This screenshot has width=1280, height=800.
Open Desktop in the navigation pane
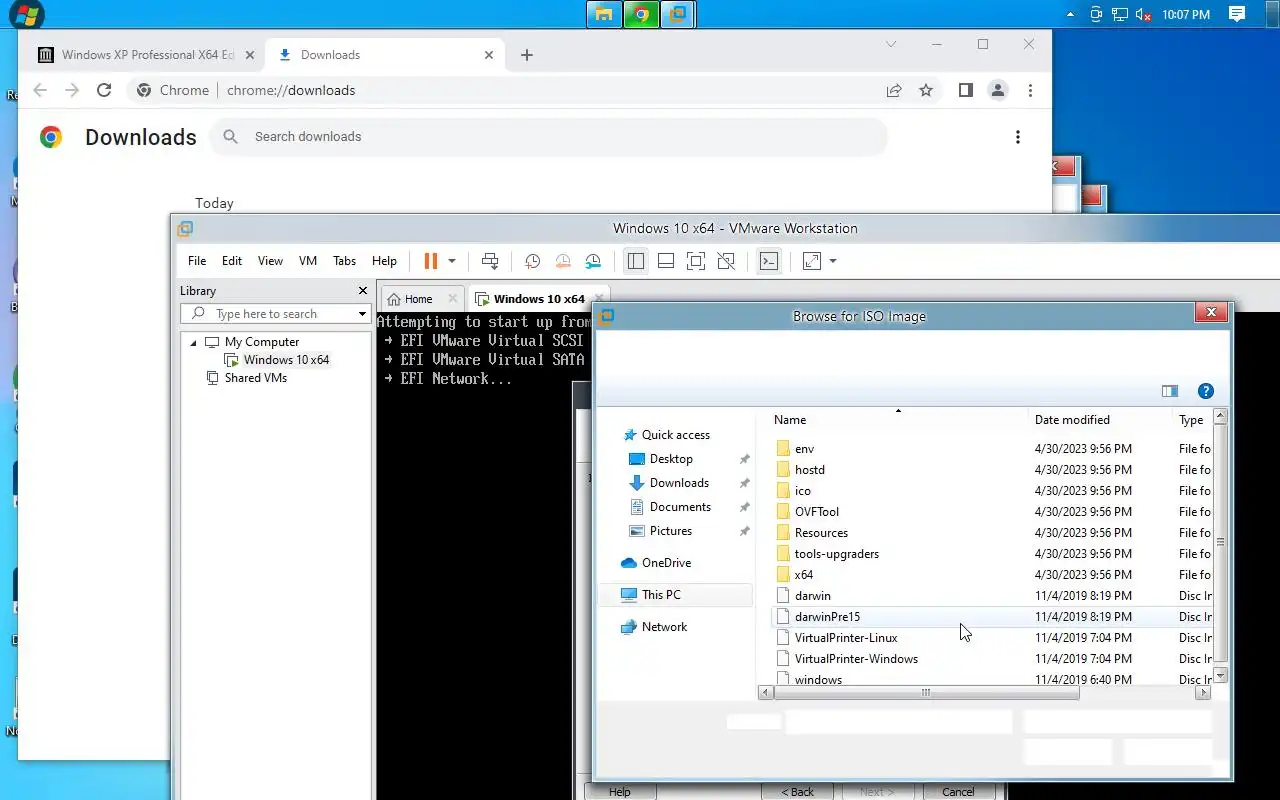[x=671, y=459]
